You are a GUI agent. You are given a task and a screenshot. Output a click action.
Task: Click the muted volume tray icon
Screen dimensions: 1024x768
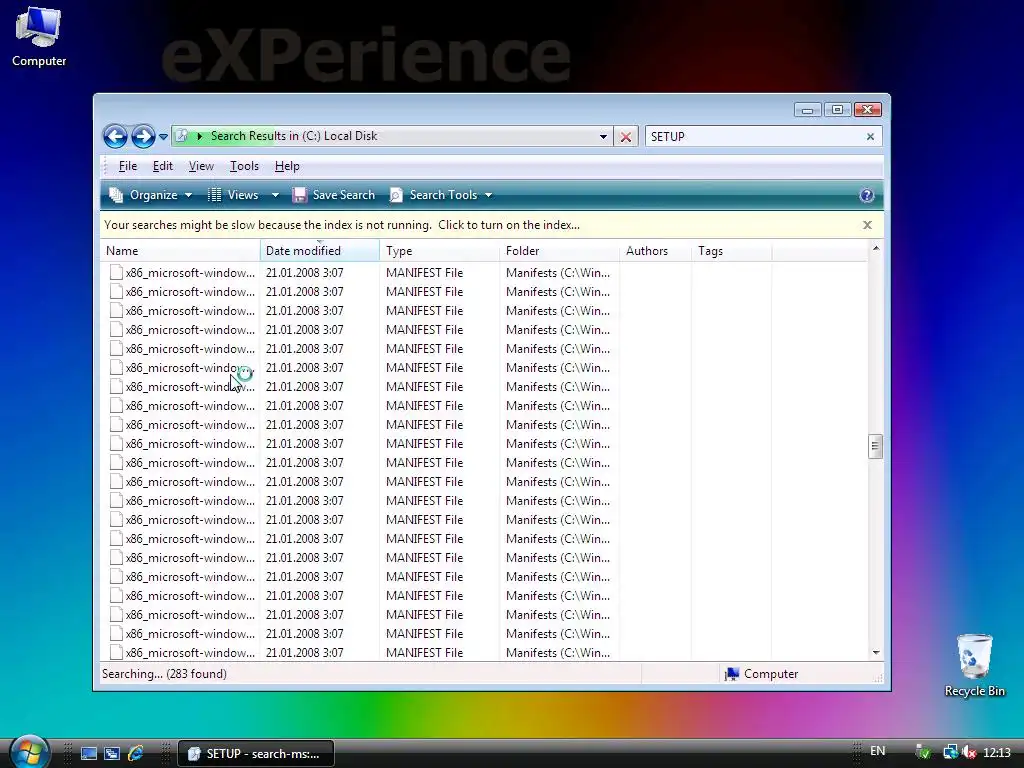click(970, 753)
